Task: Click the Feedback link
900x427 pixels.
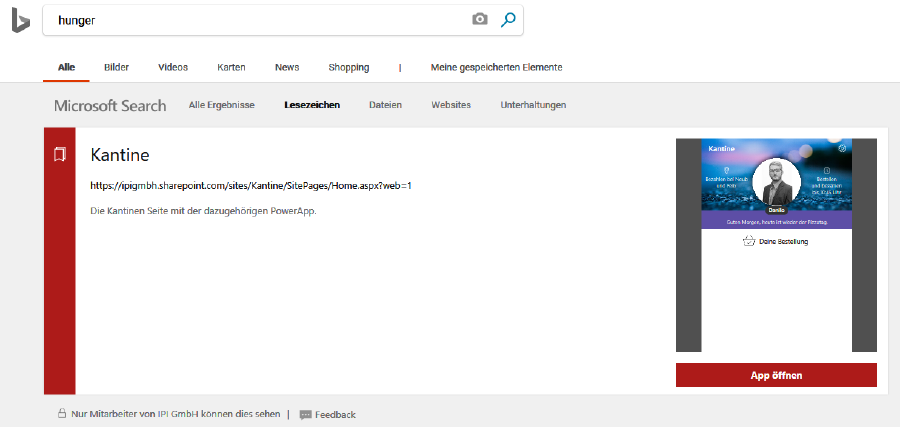Action: coord(335,414)
